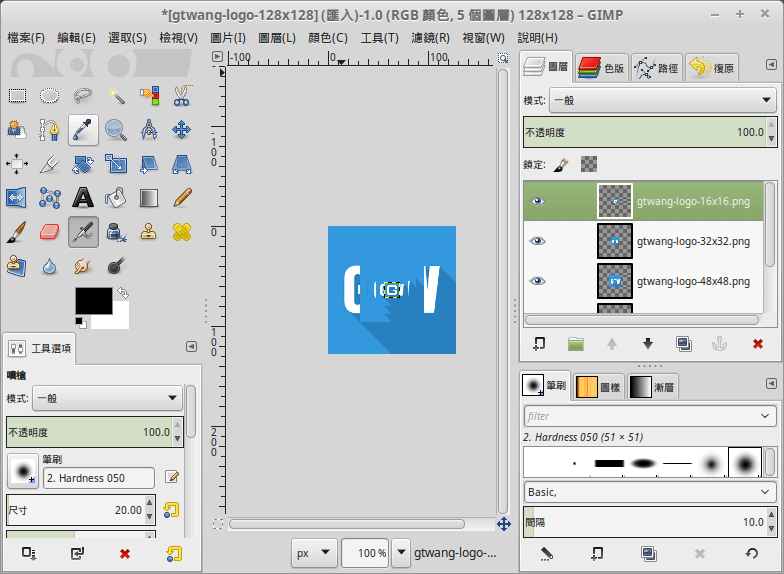
Task: Select the Zoom magnifier tool
Action: [x=116, y=129]
